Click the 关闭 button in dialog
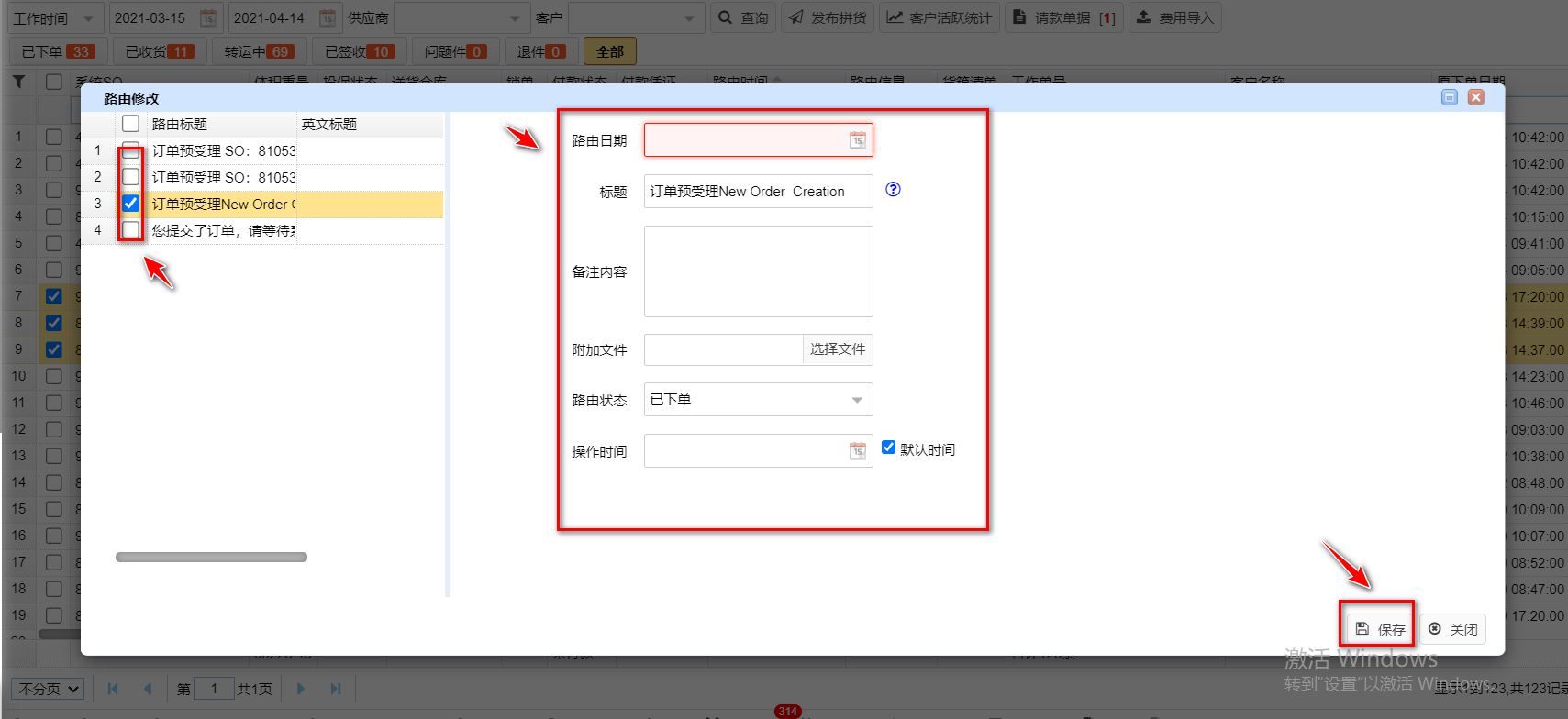Screen dimensions: 1568x719 (1452, 629)
